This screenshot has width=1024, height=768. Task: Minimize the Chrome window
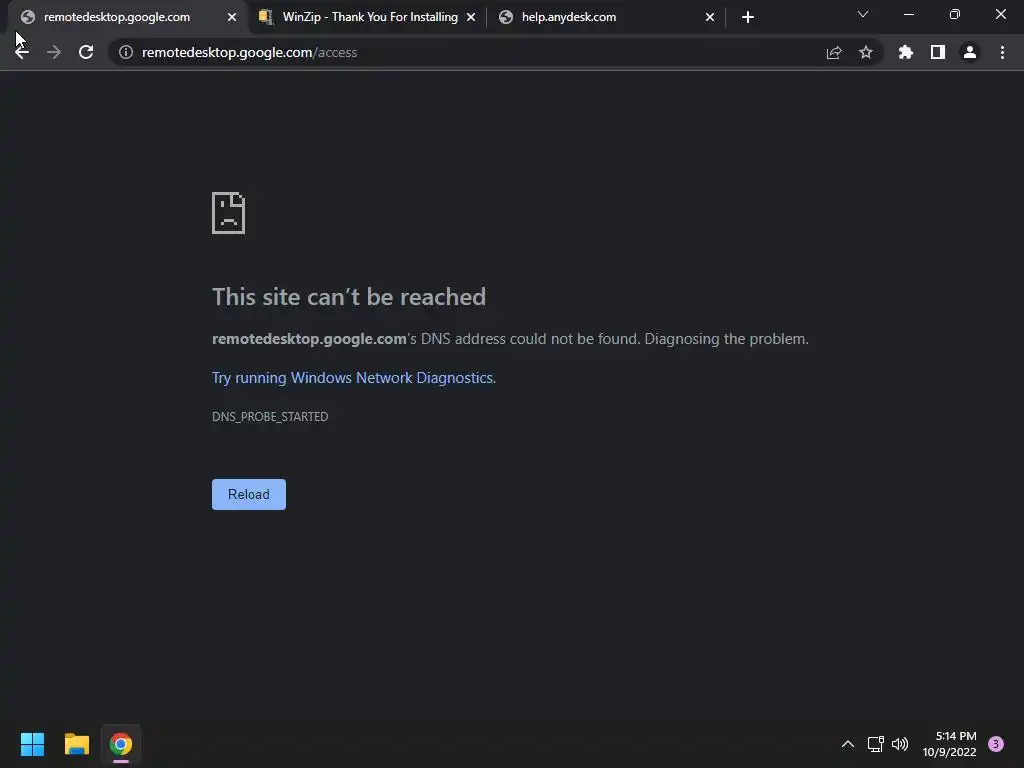[x=908, y=14]
